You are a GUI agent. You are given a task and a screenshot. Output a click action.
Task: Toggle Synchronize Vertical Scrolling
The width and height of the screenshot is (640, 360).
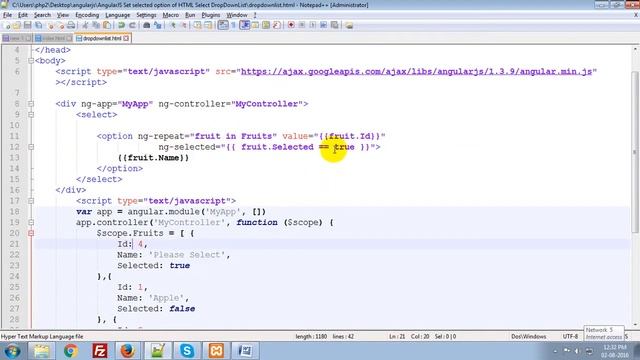coord(197,25)
